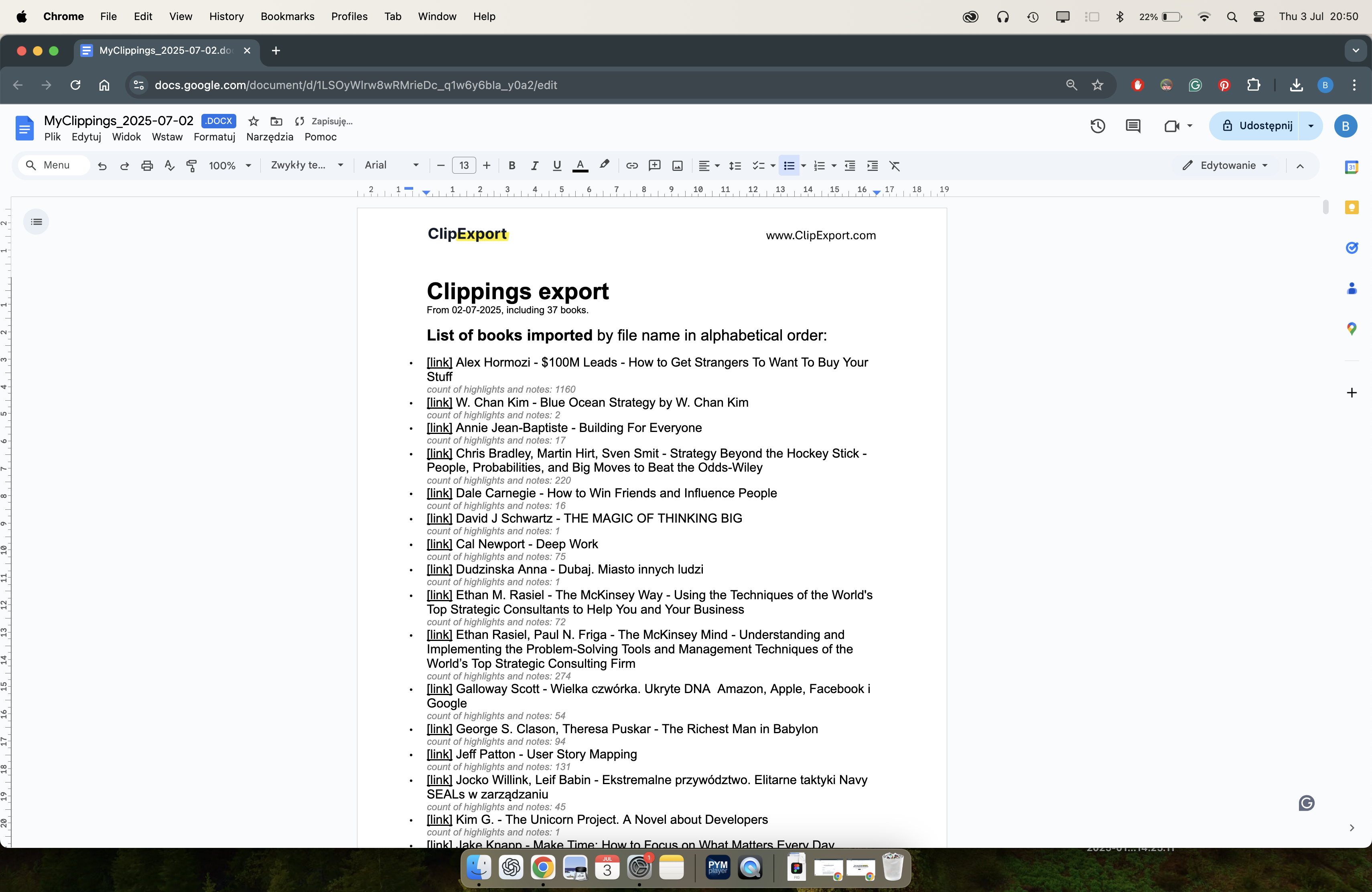
Task: Click the Menu search box in toolbar
Action: click(54, 165)
